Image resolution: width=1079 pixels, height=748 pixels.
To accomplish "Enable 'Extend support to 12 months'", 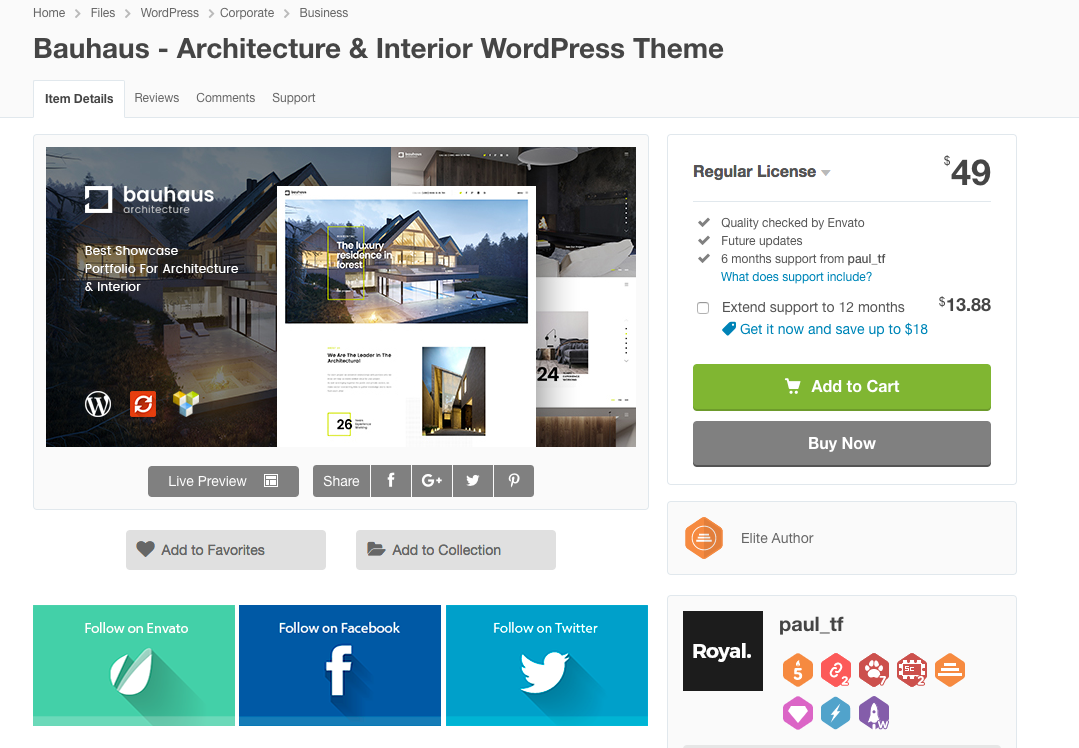I will point(703,307).
